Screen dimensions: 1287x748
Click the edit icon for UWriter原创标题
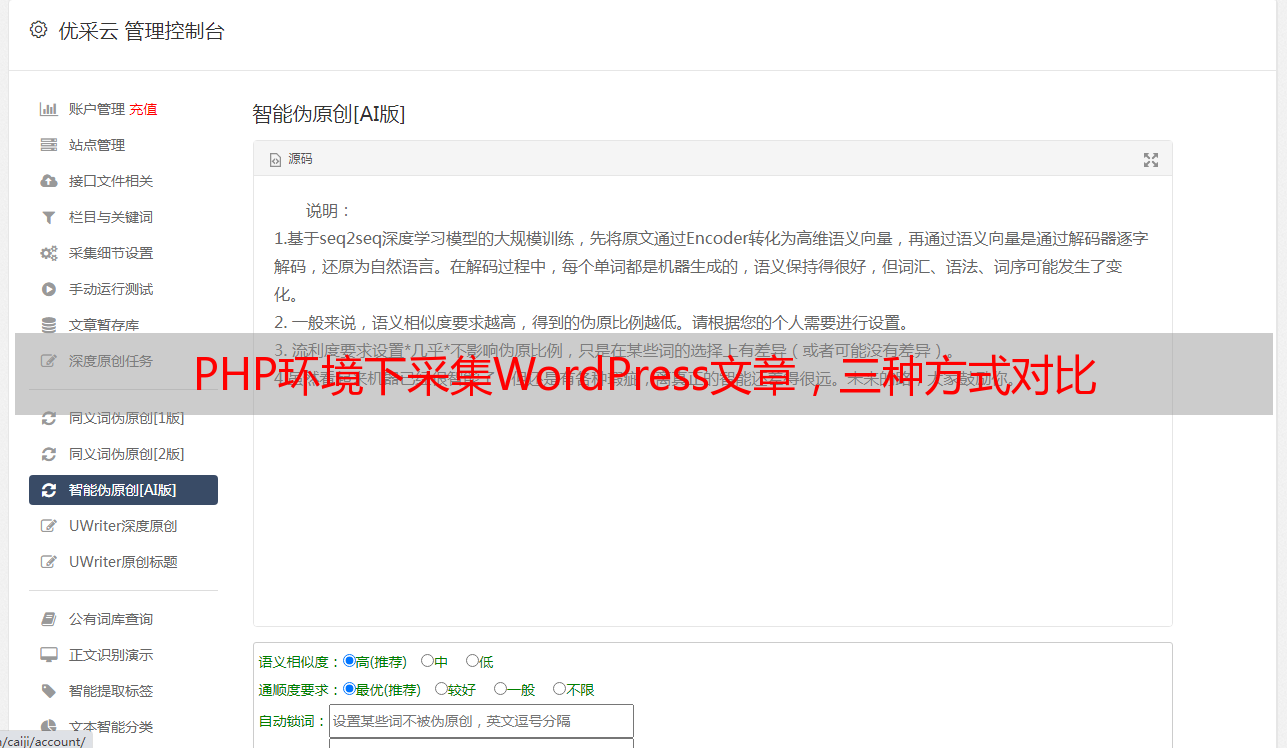pyautogui.click(x=48, y=562)
